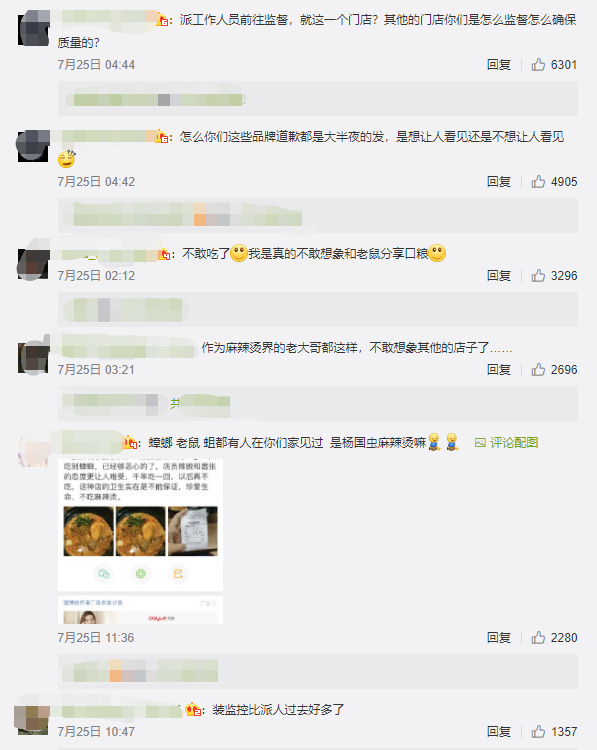Screen dimensions: 597x750
Task: Reply to the 04:42 comment
Action: pyautogui.click(x=499, y=182)
